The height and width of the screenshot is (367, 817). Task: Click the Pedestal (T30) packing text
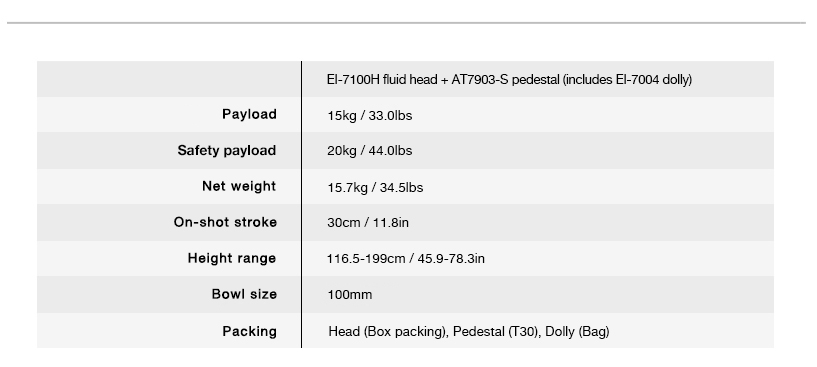pyautogui.click(x=495, y=332)
